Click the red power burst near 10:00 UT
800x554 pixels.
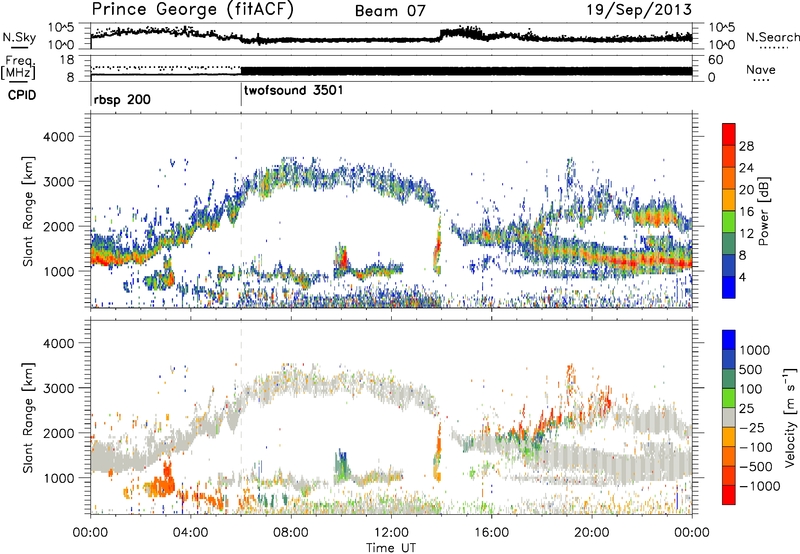point(343,257)
